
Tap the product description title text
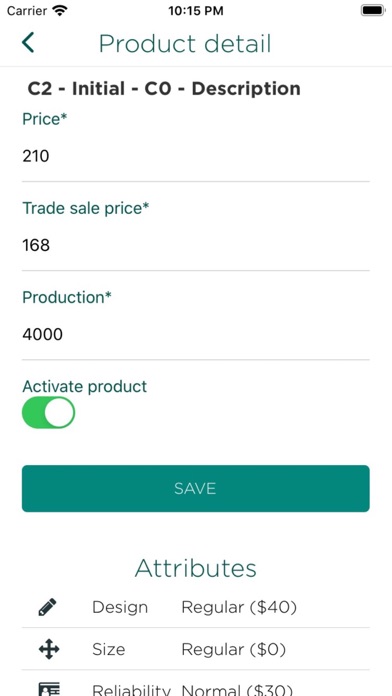coord(164,89)
